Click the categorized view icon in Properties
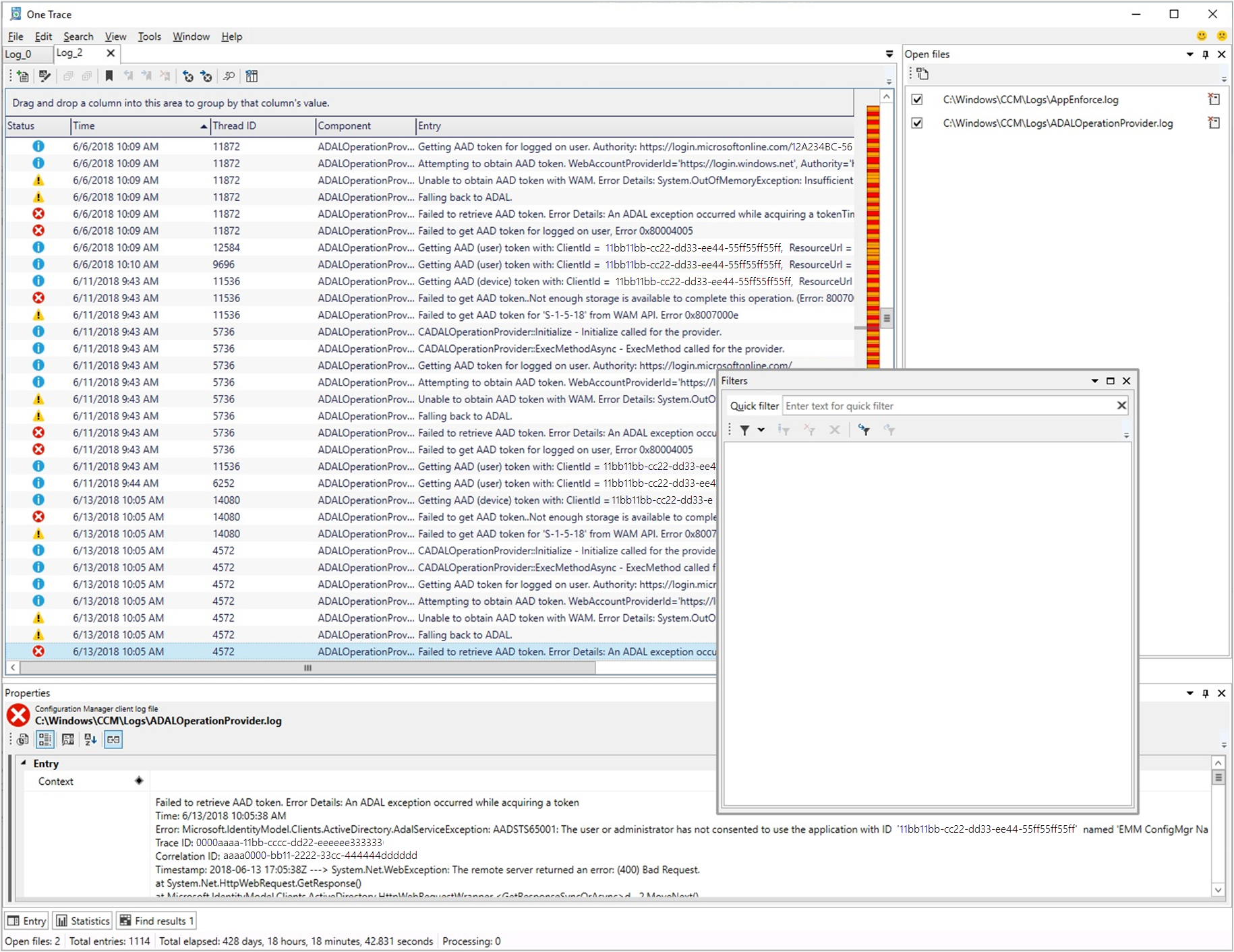 tap(45, 740)
